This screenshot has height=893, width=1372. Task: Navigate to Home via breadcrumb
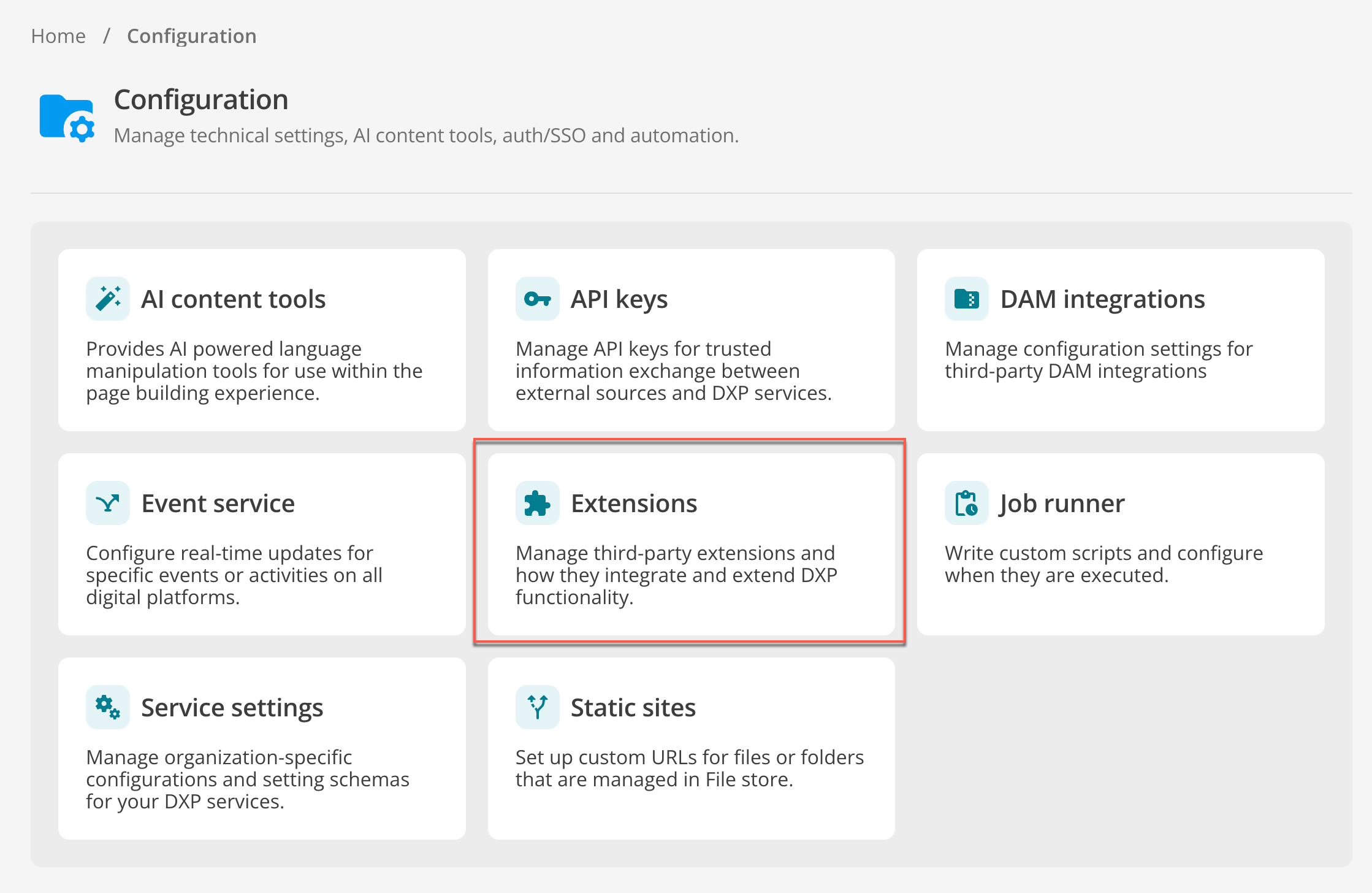click(x=58, y=36)
